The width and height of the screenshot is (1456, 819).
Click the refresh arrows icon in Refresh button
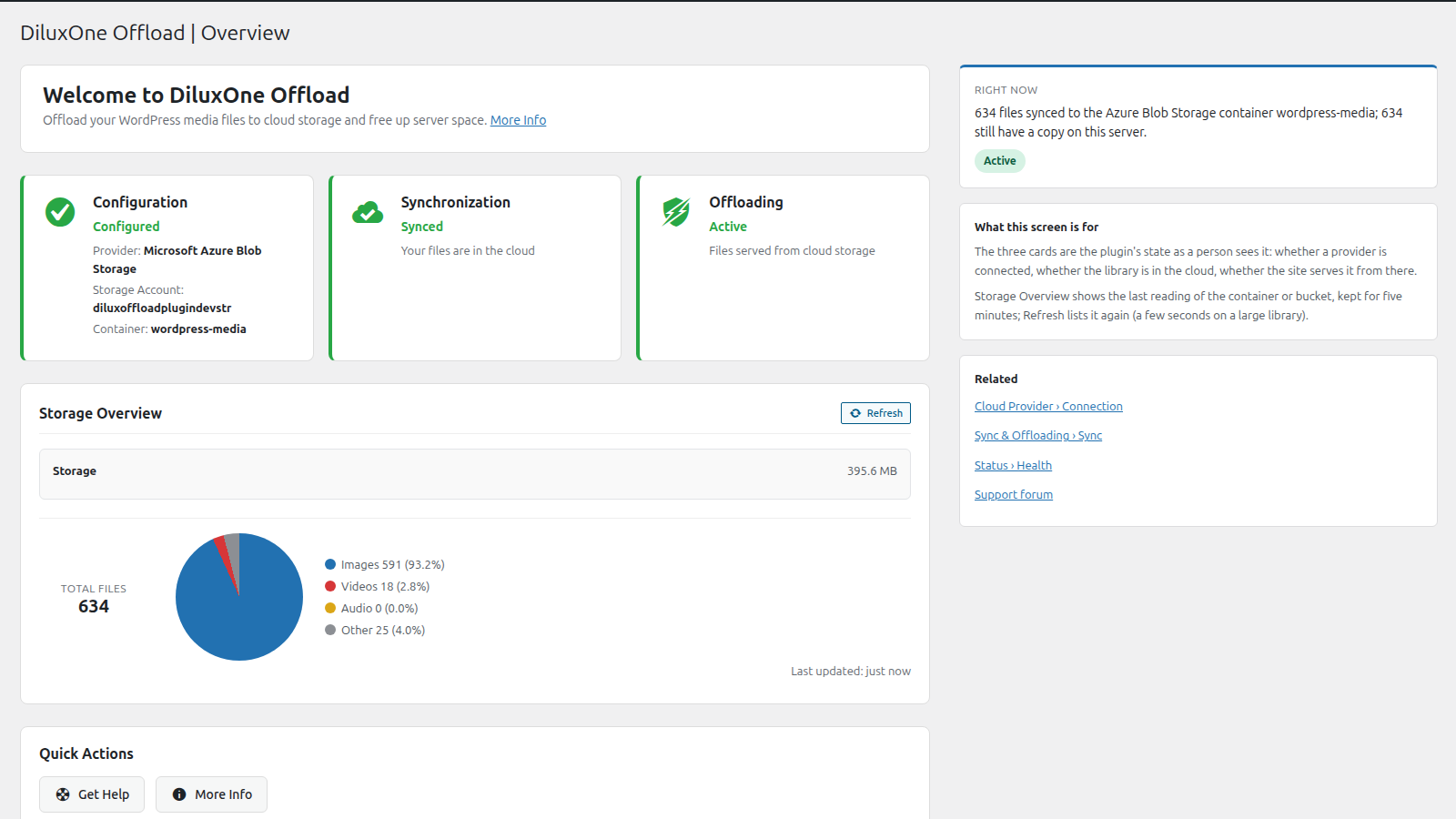[855, 413]
